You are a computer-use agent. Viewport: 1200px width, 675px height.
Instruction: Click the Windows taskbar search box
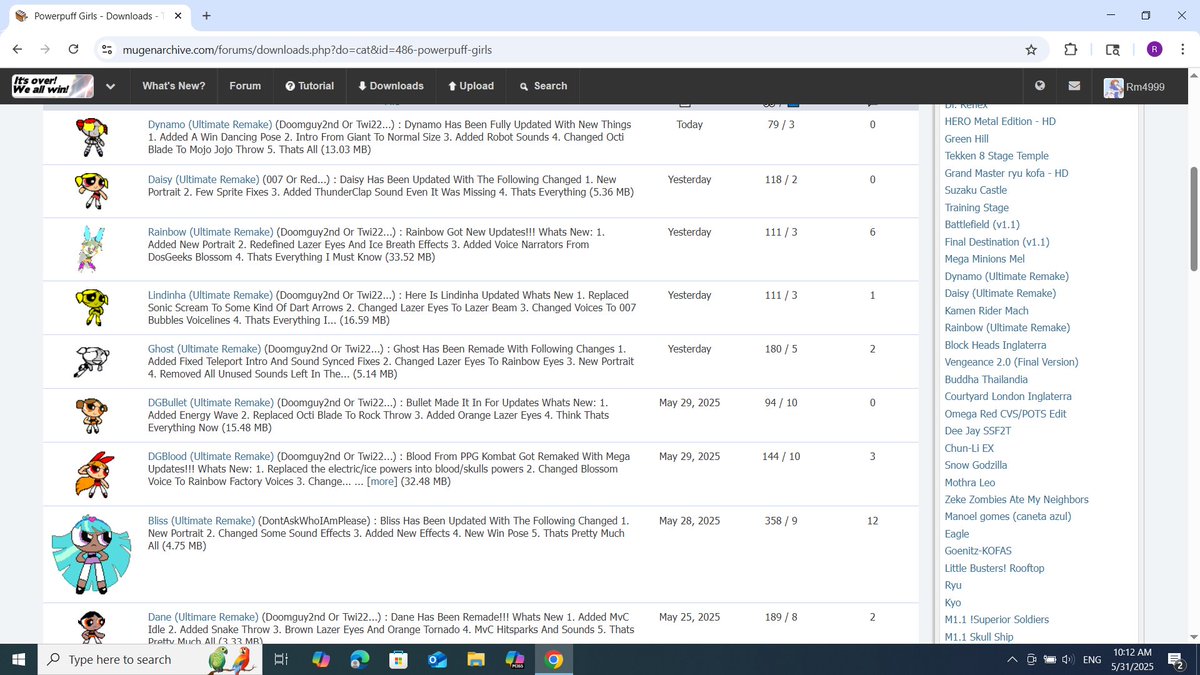pyautogui.click(x=149, y=659)
